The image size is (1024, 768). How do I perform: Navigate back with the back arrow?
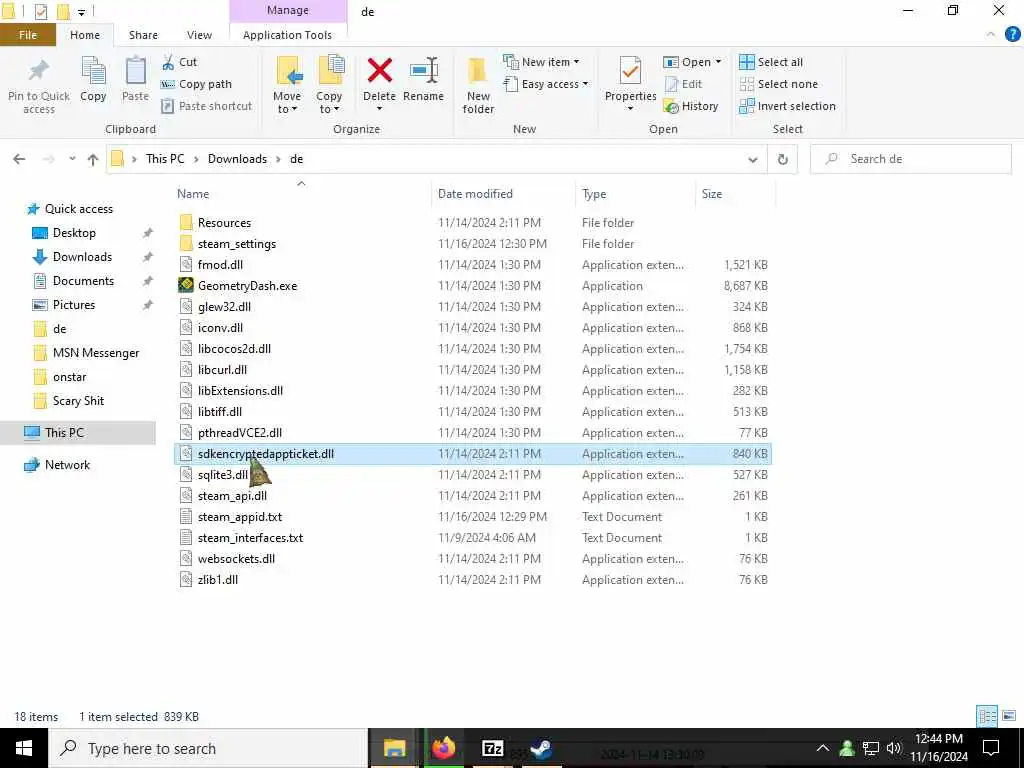[19, 159]
